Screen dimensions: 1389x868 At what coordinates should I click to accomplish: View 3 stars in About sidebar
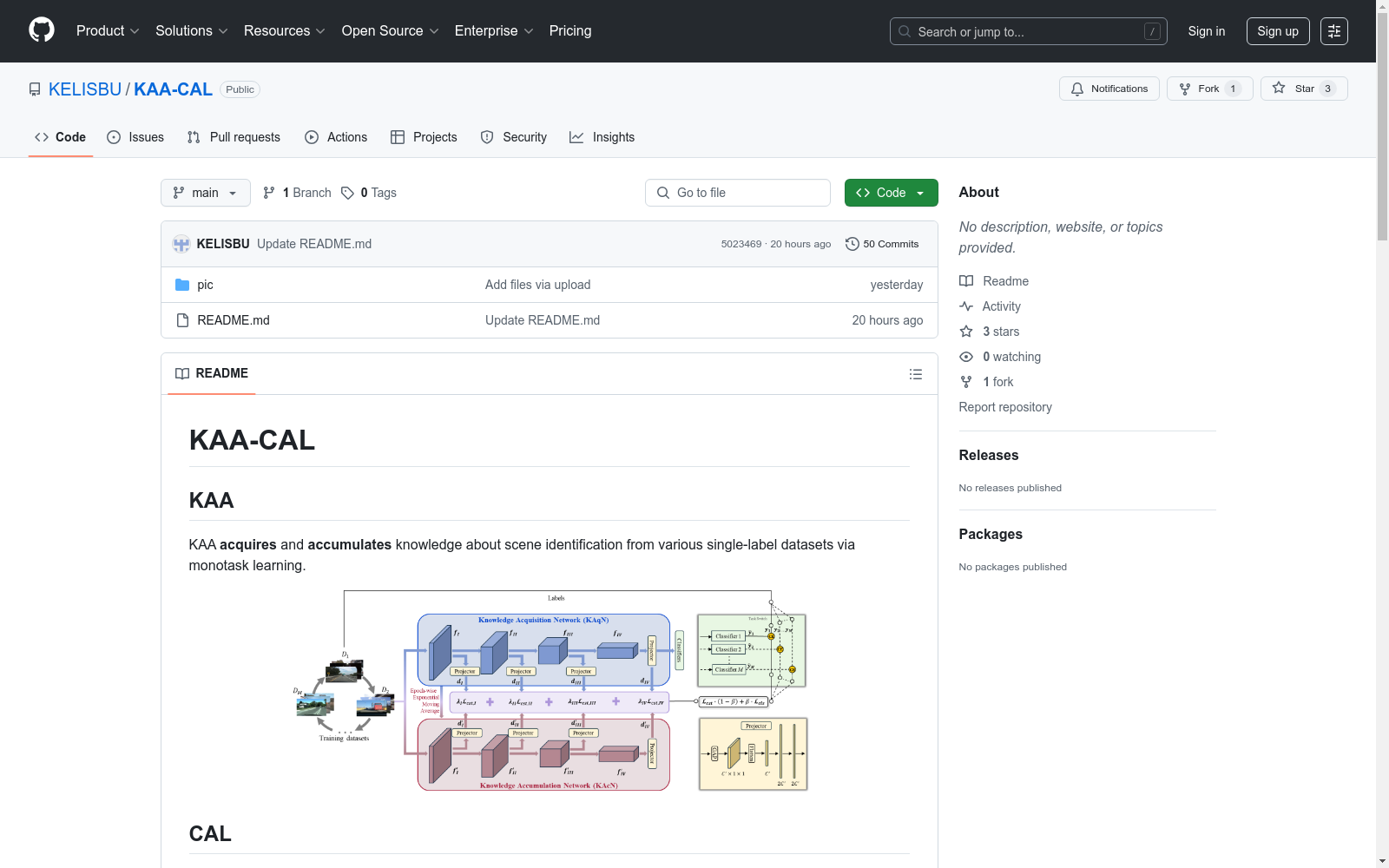click(990, 332)
